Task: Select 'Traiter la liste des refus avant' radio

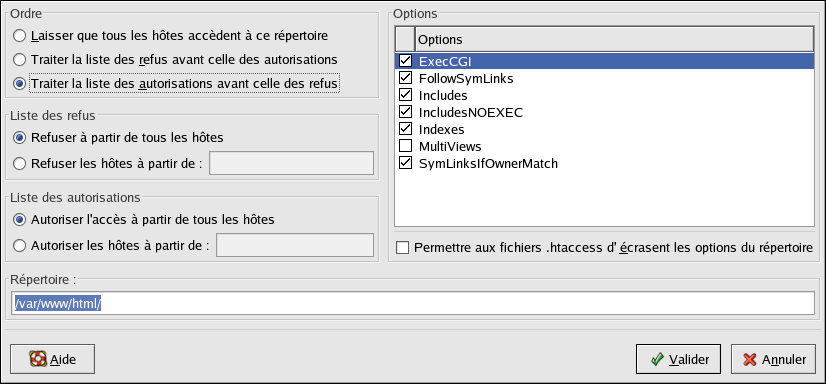Action: [x=19, y=60]
